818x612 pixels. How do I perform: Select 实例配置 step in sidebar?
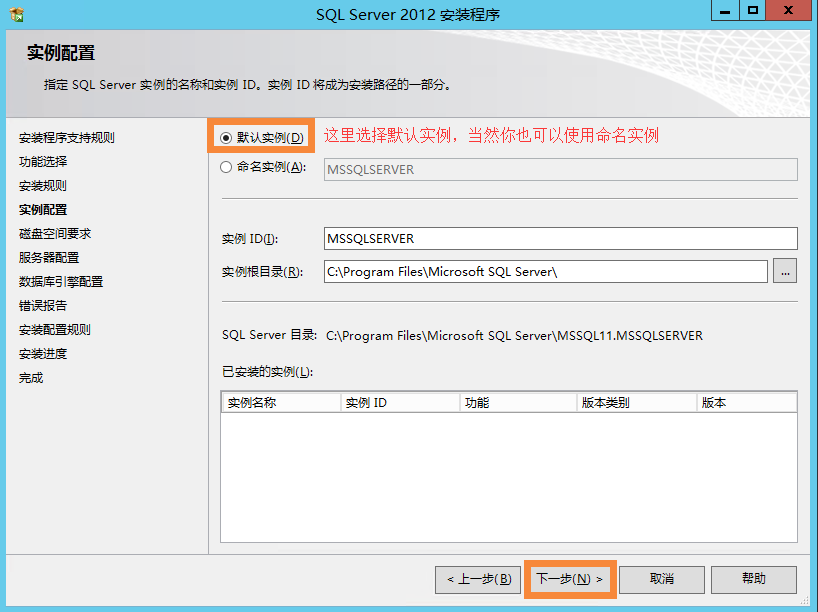point(43,210)
